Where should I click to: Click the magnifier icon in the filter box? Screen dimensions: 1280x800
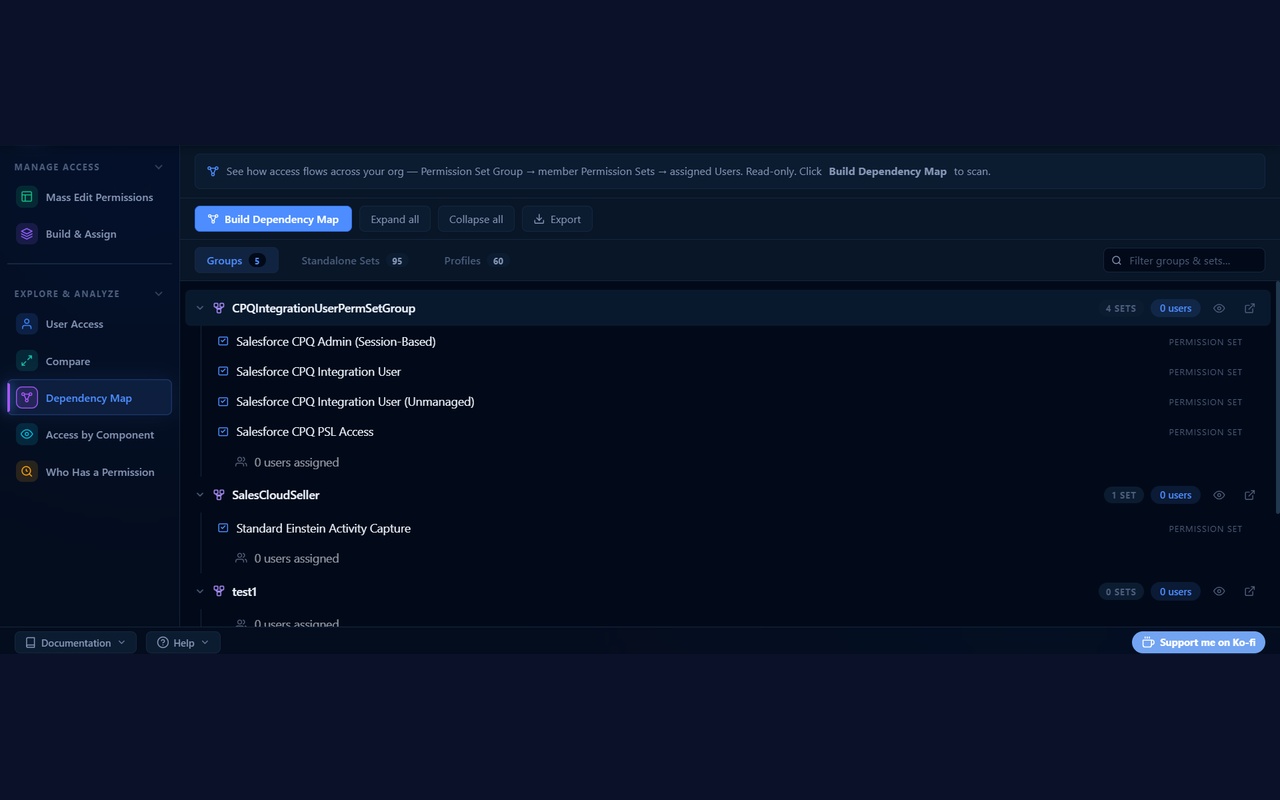pos(1117,261)
